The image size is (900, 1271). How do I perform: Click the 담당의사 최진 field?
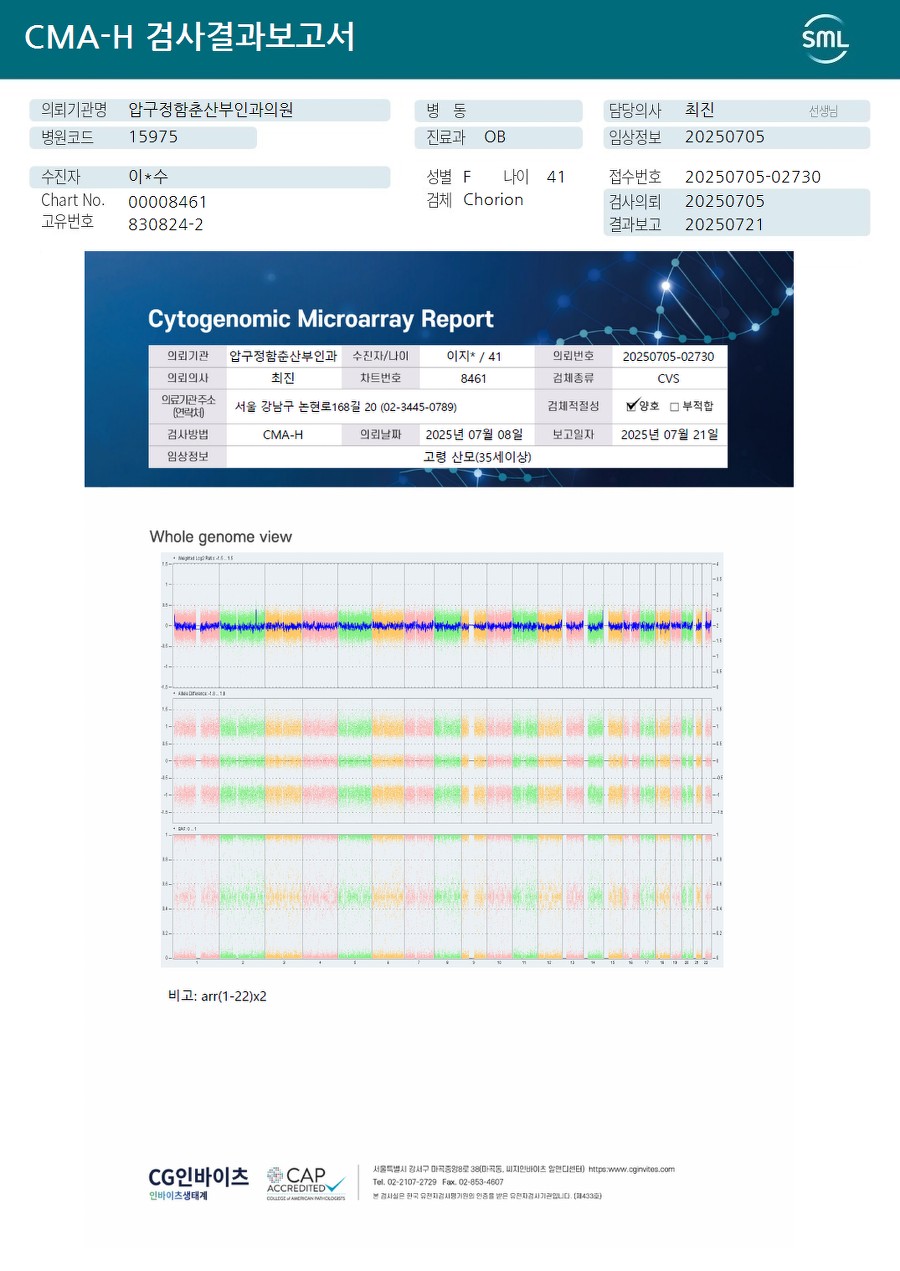point(736,111)
